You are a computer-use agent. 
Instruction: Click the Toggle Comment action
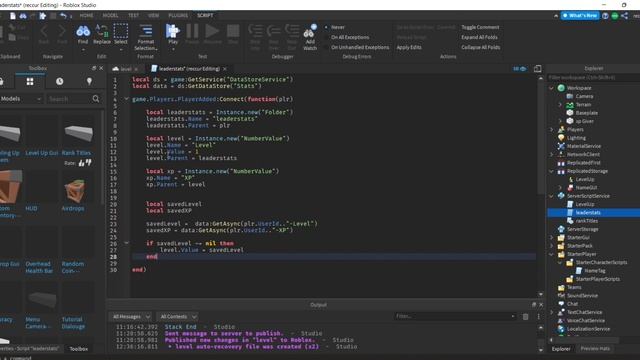[x=480, y=27]
